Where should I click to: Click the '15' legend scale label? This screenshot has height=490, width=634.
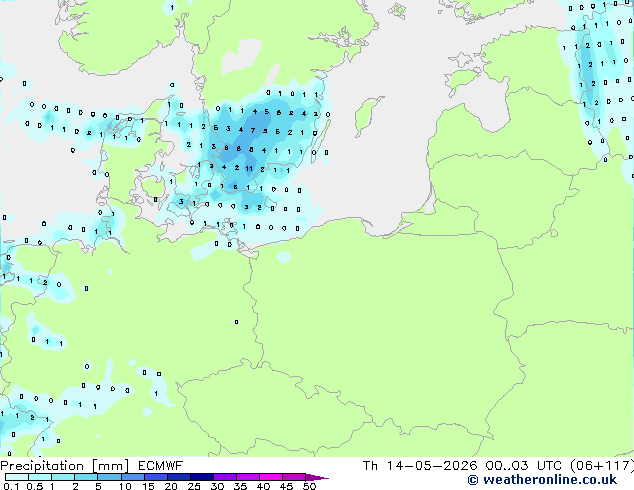coord(148,486)
